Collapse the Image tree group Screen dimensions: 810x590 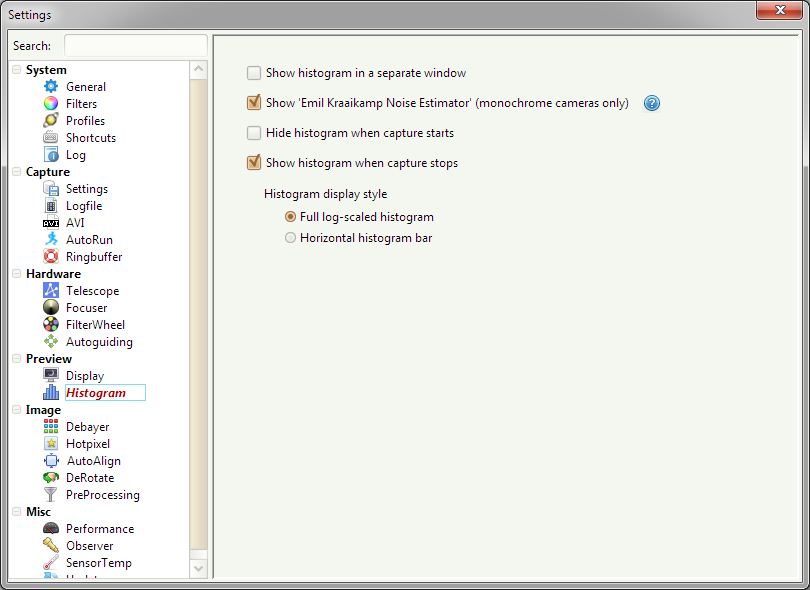point(17,410)
